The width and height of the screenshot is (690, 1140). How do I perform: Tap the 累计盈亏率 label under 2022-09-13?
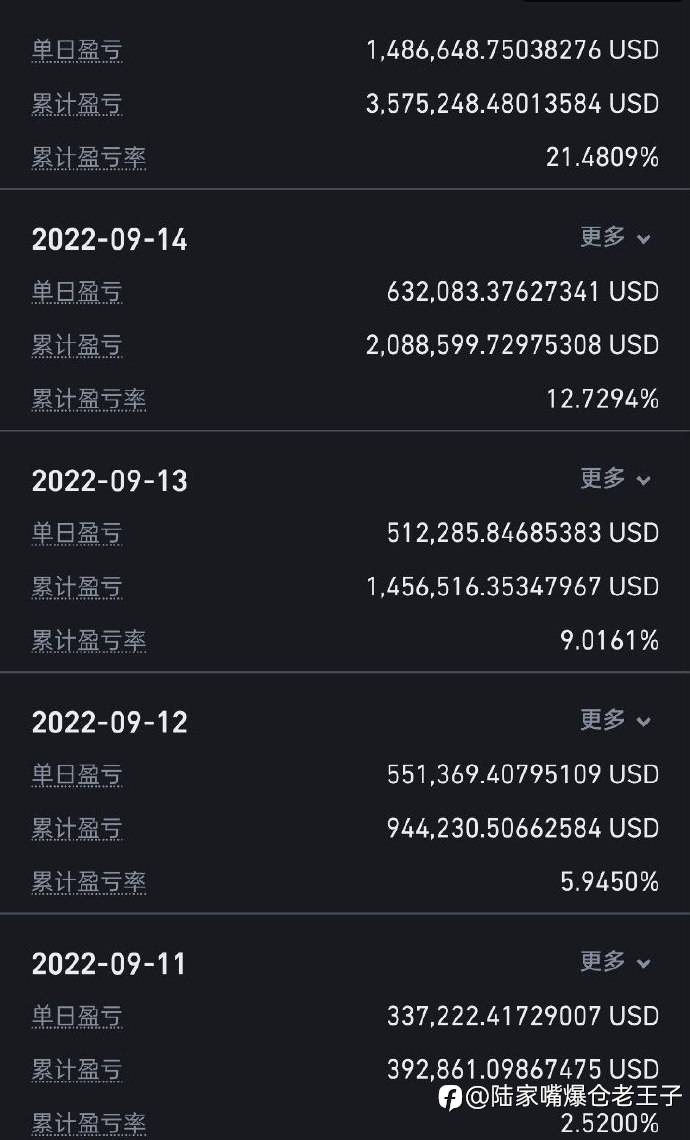pos(89,641)
